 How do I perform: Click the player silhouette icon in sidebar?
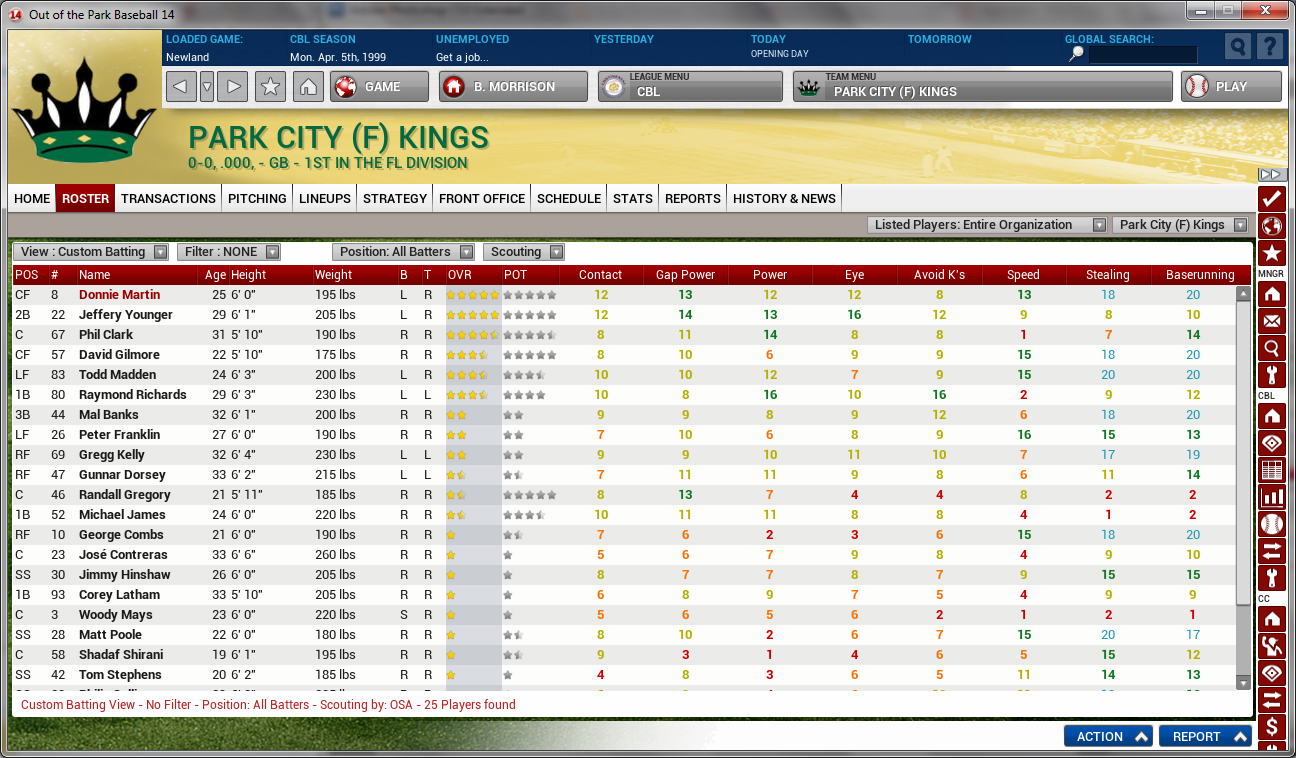(x=1271, y=645)
